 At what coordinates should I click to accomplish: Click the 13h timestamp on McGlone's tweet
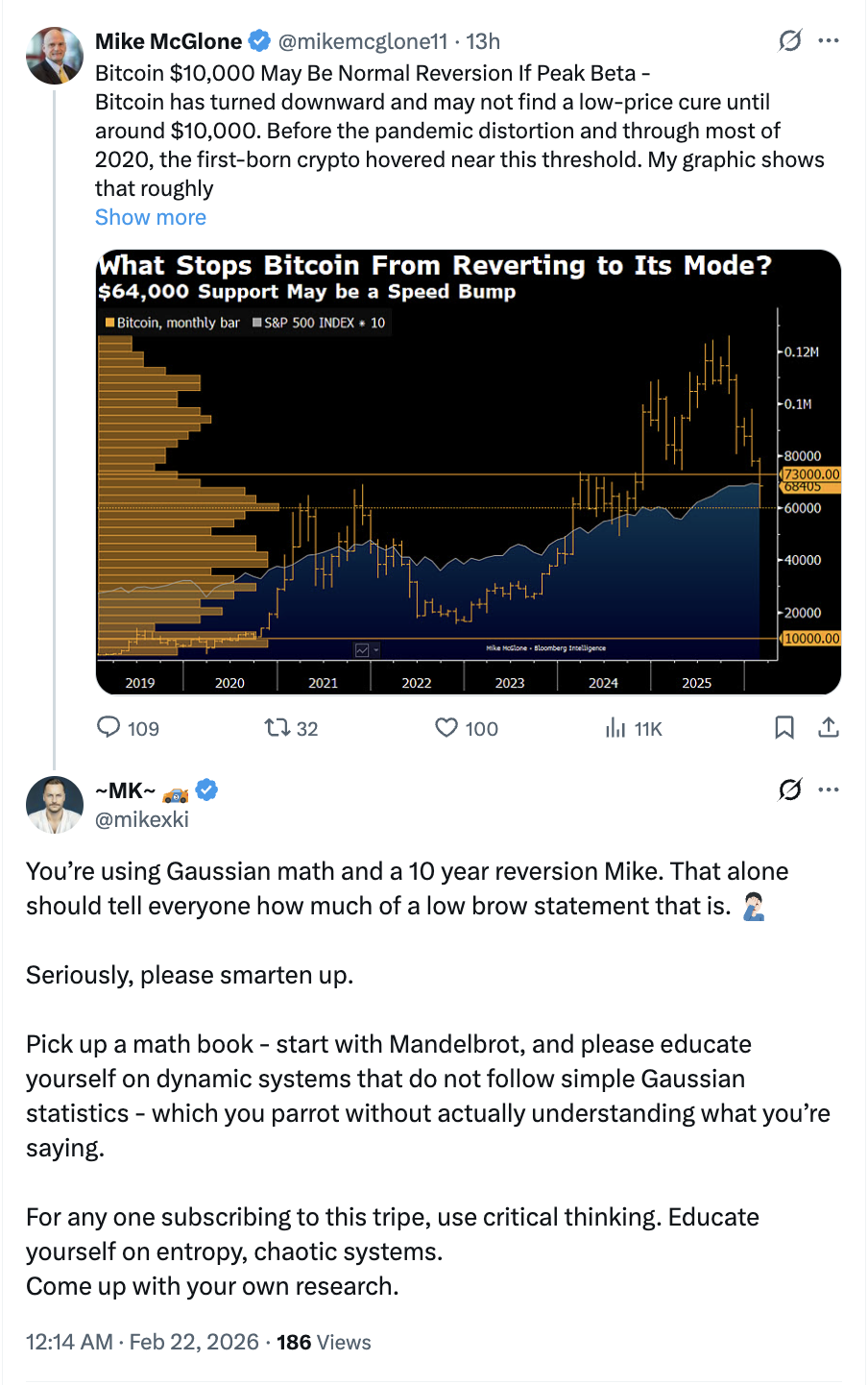coord(484,41)
